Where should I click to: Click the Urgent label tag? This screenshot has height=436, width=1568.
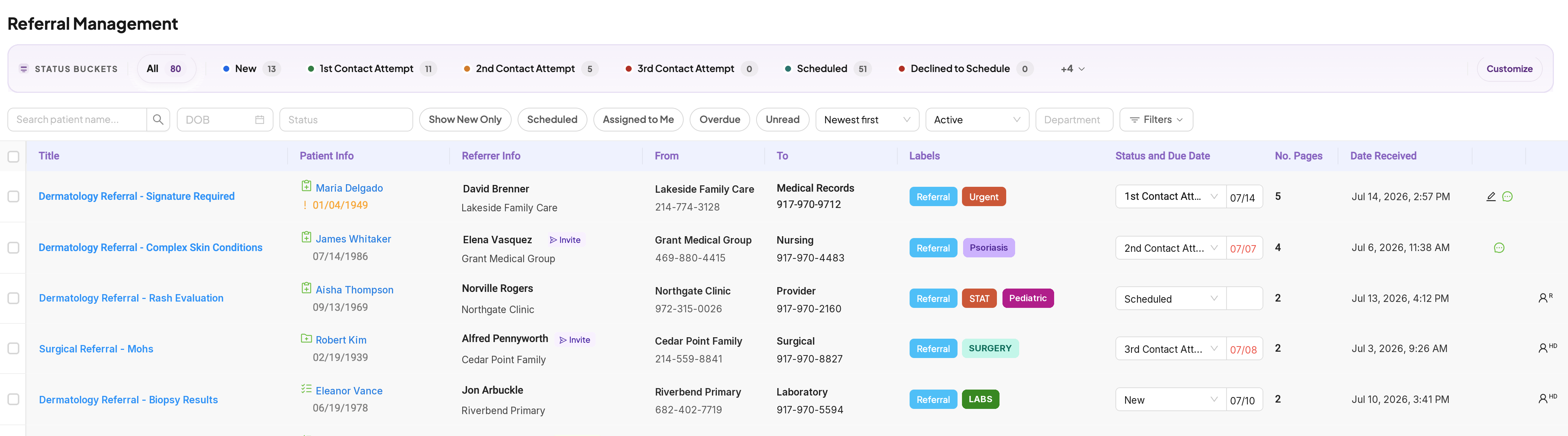coord(984,196)
